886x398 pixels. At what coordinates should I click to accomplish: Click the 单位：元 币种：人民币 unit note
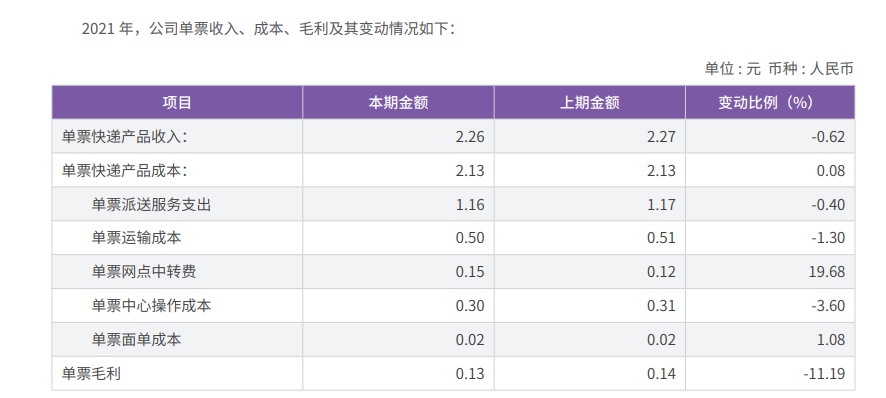point(779,69)
